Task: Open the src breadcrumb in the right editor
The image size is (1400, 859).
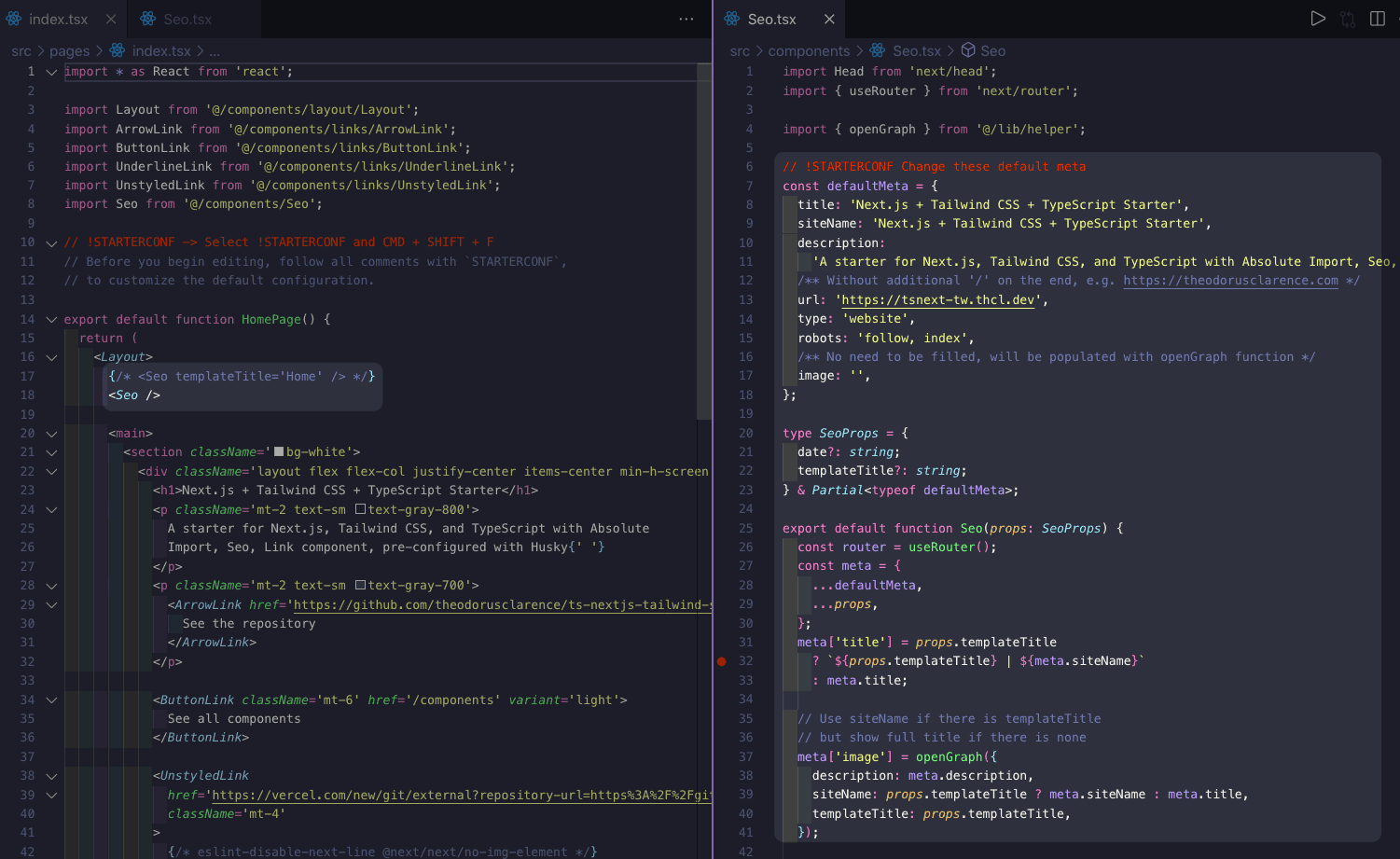Action: click(740, 51)
